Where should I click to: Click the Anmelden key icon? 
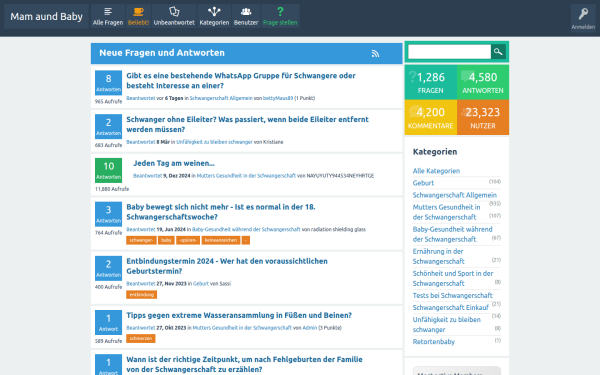click(x=583, y=18)
